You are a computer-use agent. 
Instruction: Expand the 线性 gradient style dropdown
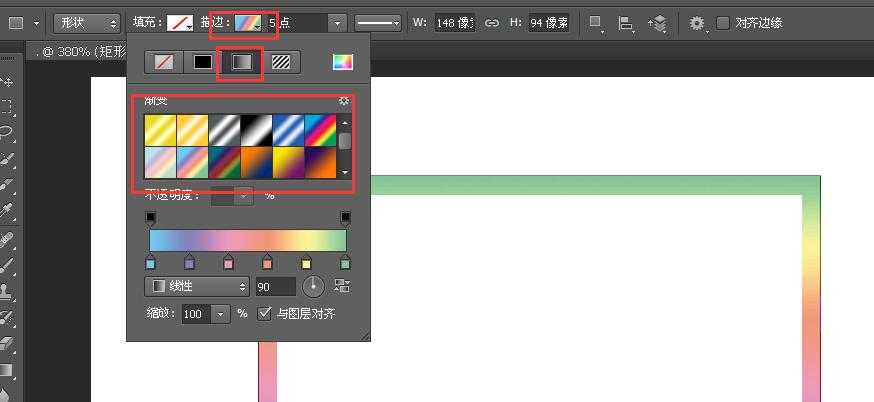[x=197, y=286]
